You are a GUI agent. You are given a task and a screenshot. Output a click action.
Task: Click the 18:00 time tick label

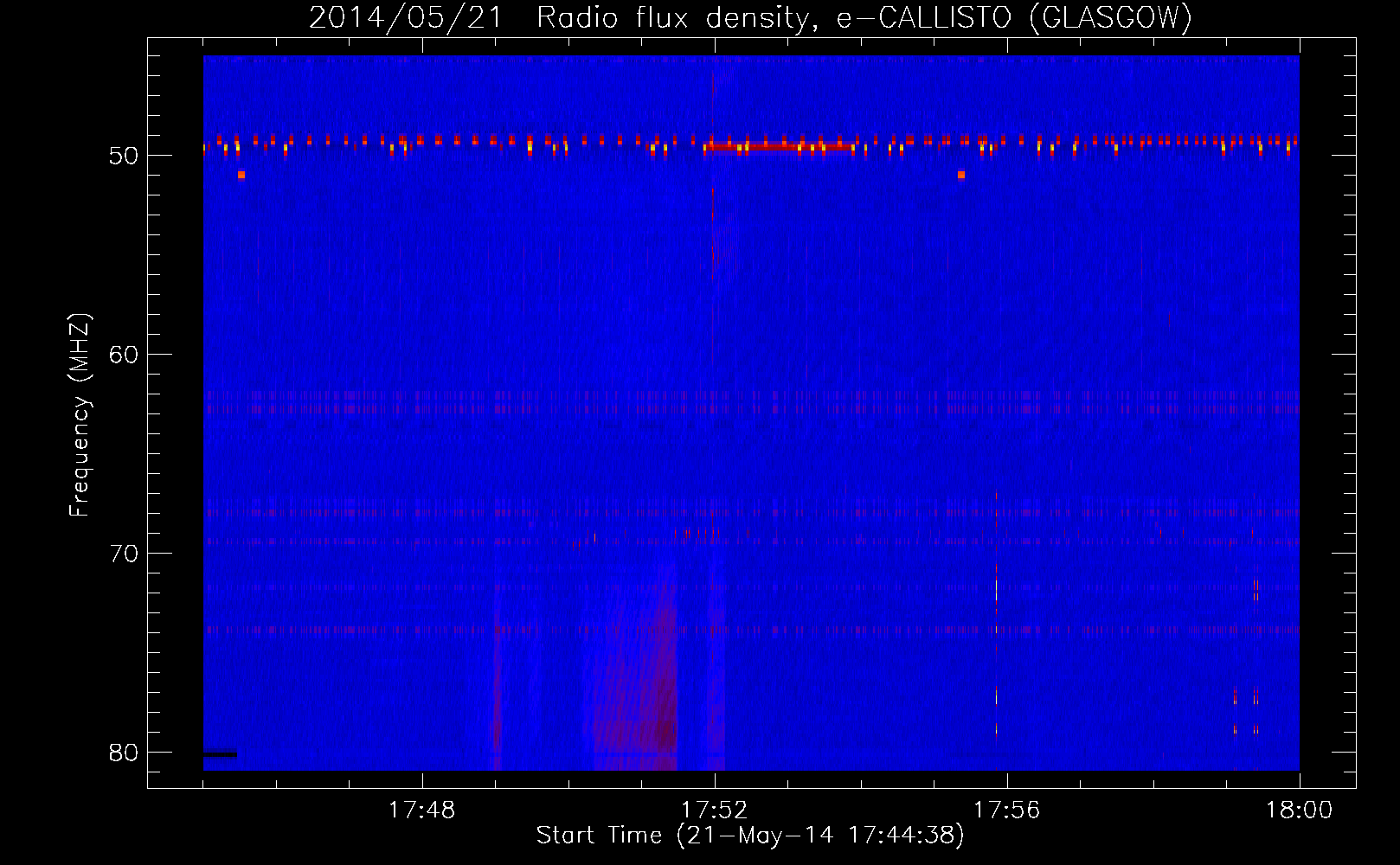tap(1299, 811)
